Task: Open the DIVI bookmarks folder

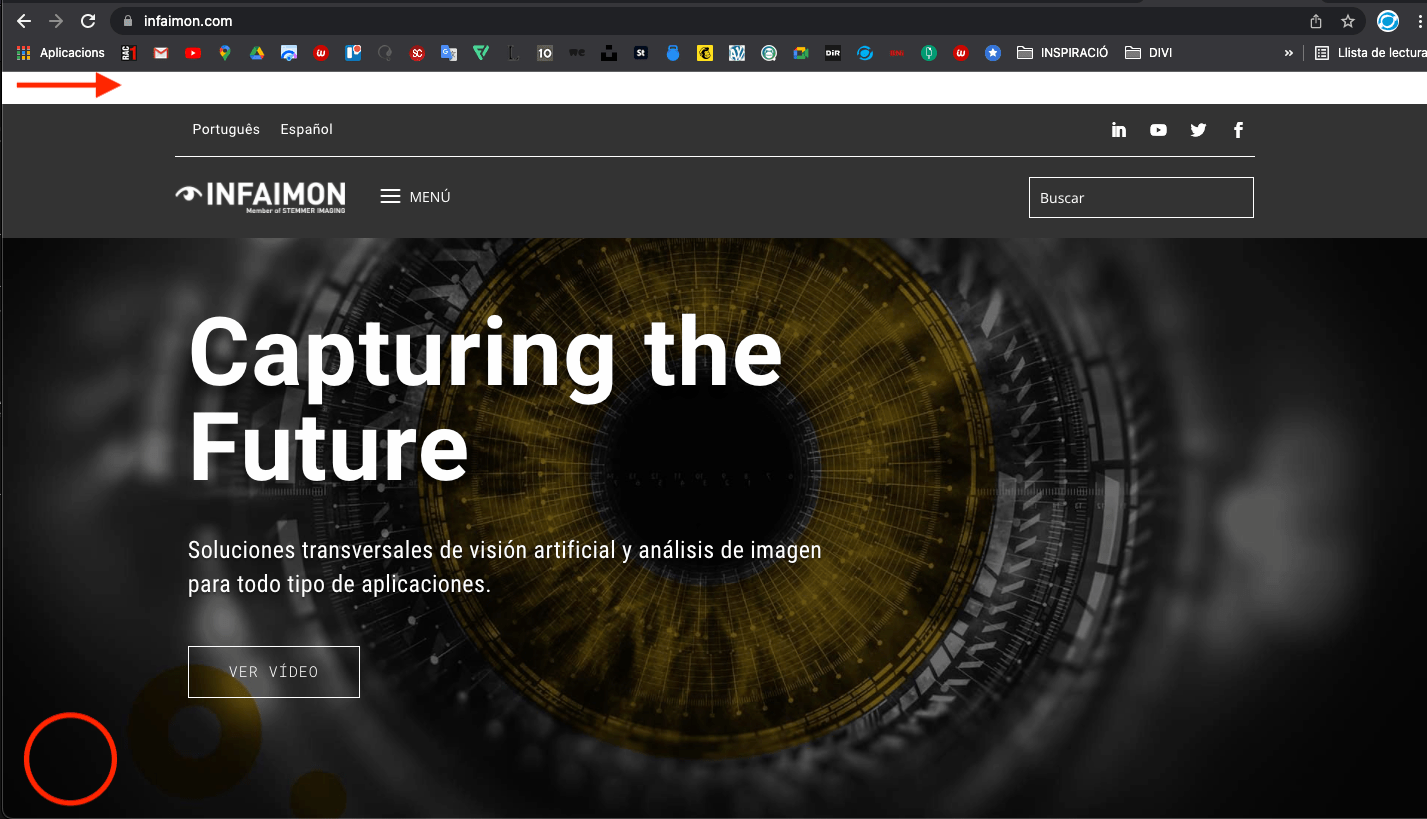Action: 1148,53
